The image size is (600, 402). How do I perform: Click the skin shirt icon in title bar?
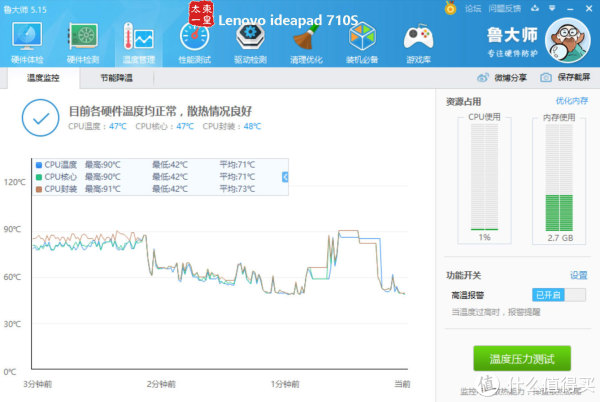click(x=535, y=8)
